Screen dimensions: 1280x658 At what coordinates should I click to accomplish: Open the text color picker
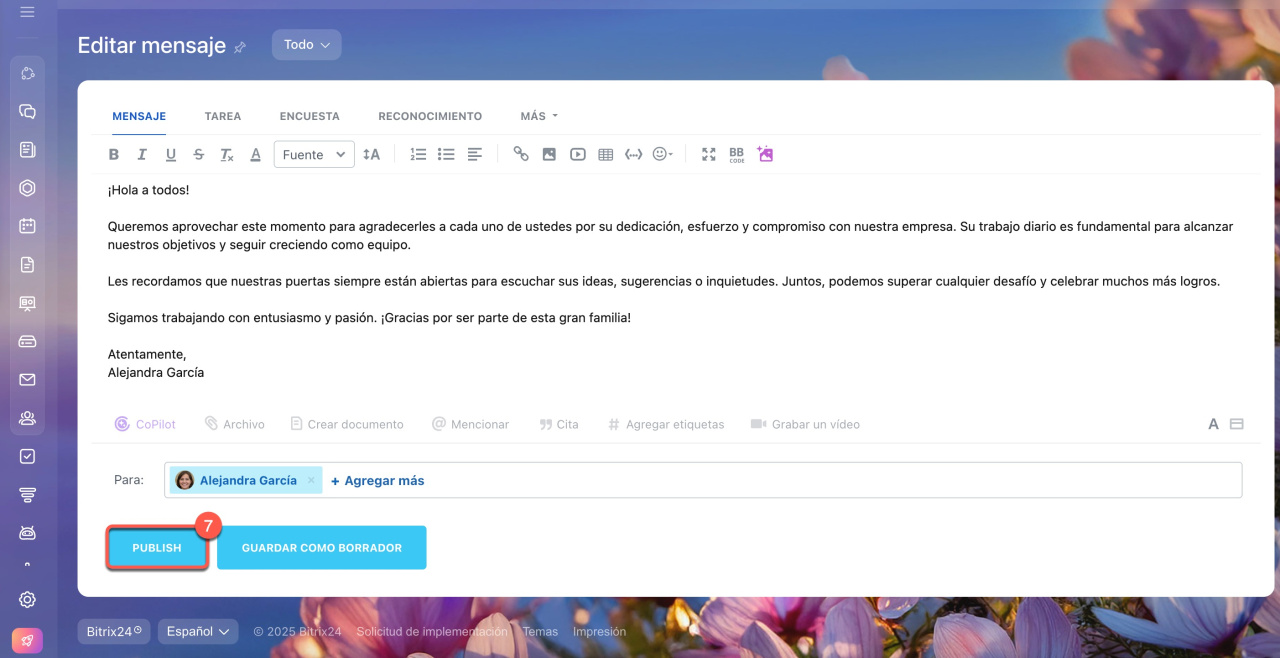point(255,154)
